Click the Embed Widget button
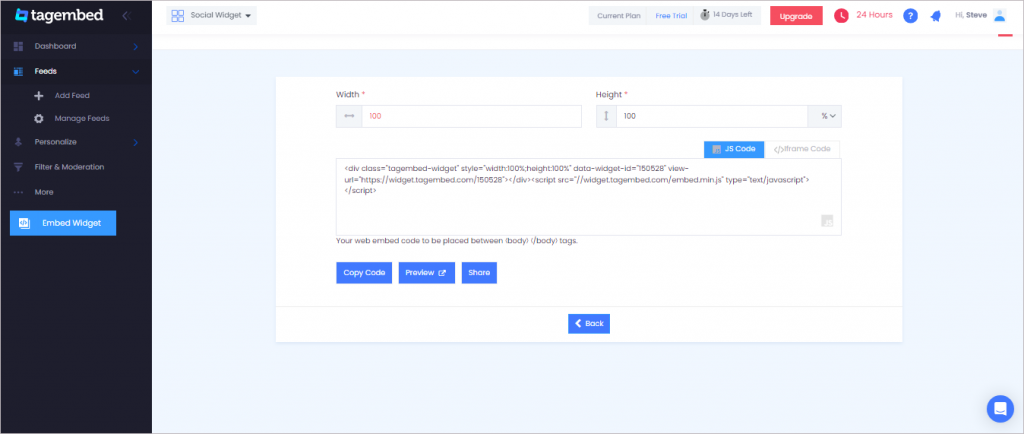Viewport: 1024px width, 434px height. pos(63,223)
